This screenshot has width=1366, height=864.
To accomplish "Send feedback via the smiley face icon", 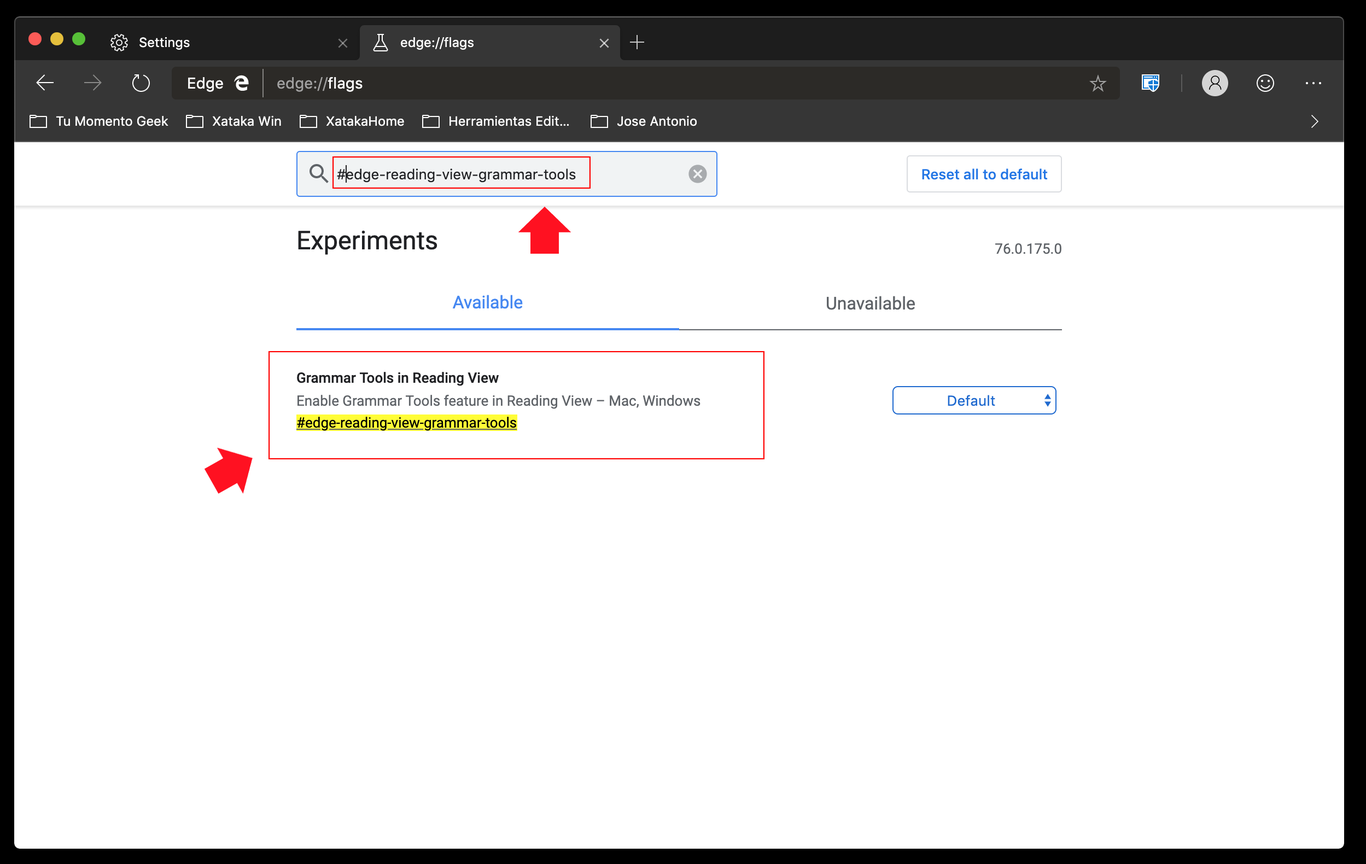I will tap(1265, 83).
